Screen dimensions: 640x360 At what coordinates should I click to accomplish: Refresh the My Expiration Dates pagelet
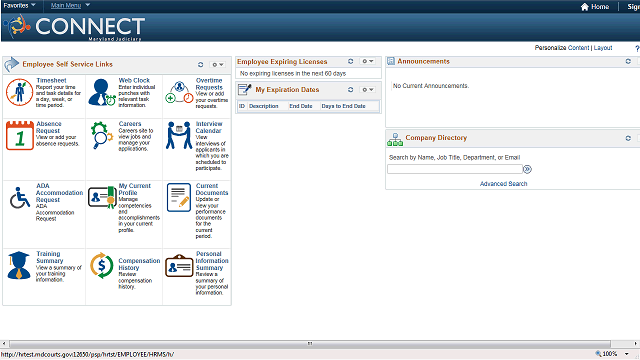pyautogui.click(x=350, y=89)
